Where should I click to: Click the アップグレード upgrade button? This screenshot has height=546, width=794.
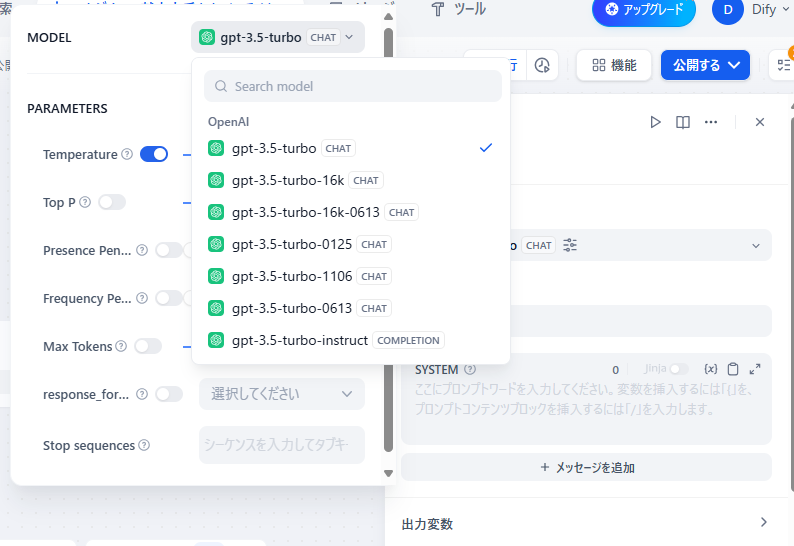(x=644, y=10)
